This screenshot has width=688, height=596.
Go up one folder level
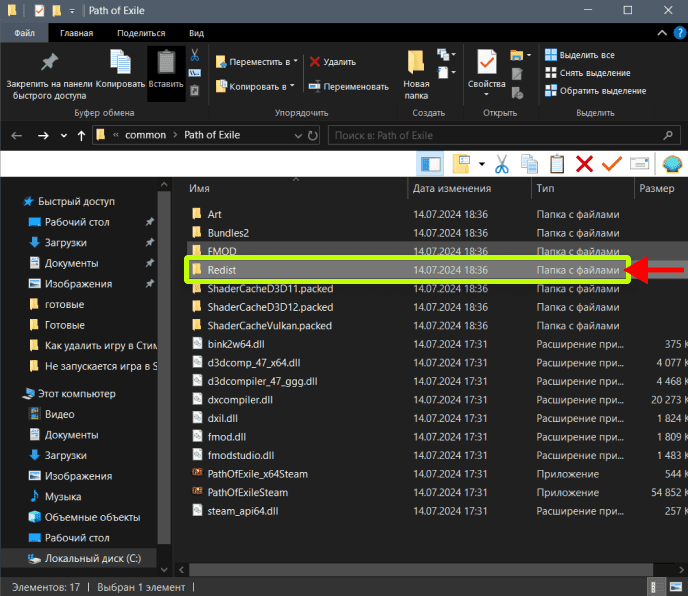(x=81, y=135)
